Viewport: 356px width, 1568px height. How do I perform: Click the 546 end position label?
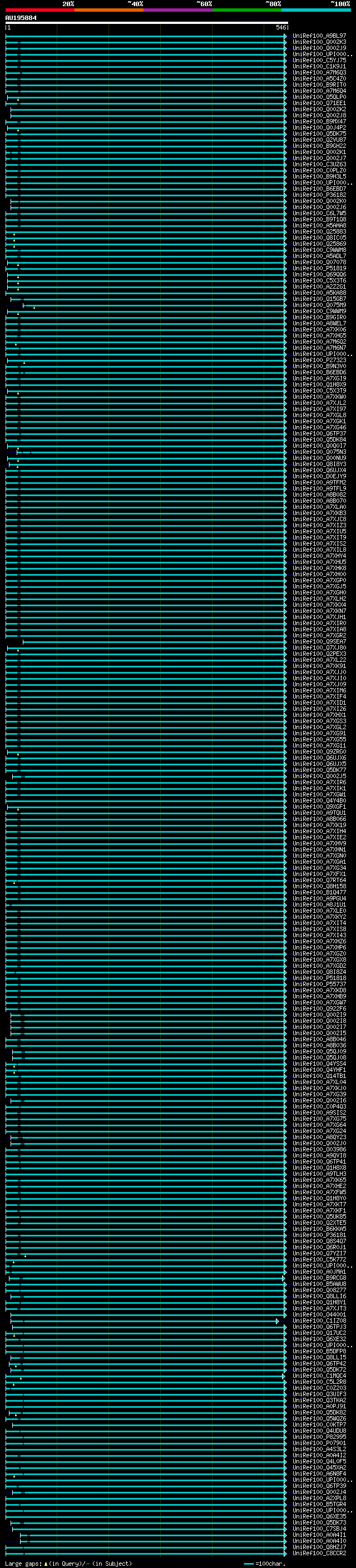click(x=280, y=27)
